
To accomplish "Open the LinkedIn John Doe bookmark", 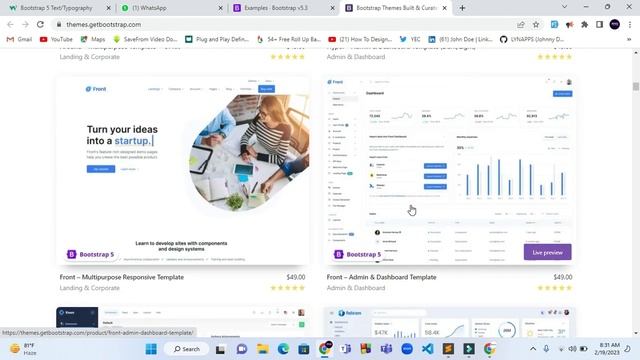I will click(460, 40).
